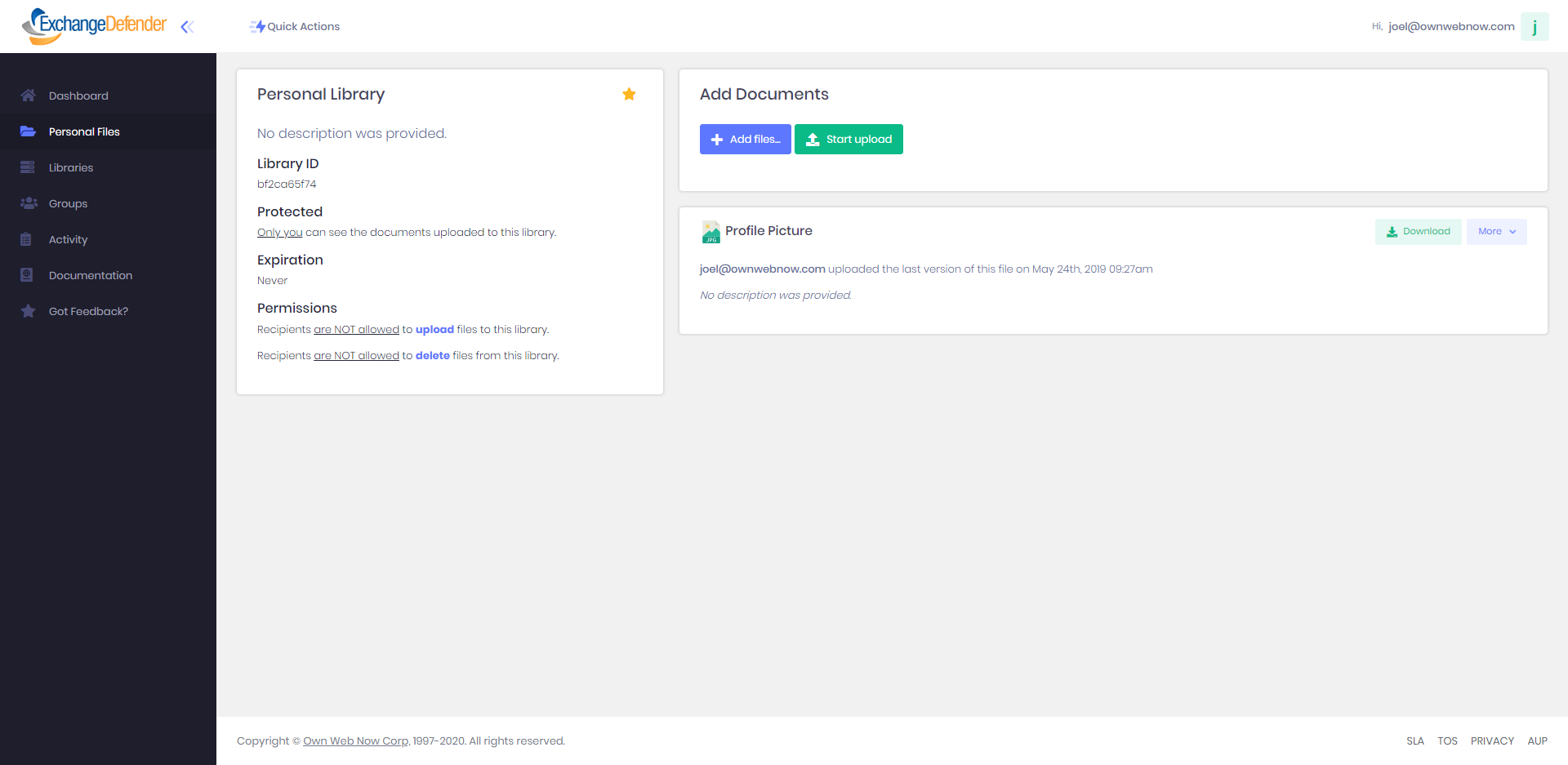Collapse the sidebar with double chevron
The width and height of the screenshot is (1568, 765).
coord(187,27)
